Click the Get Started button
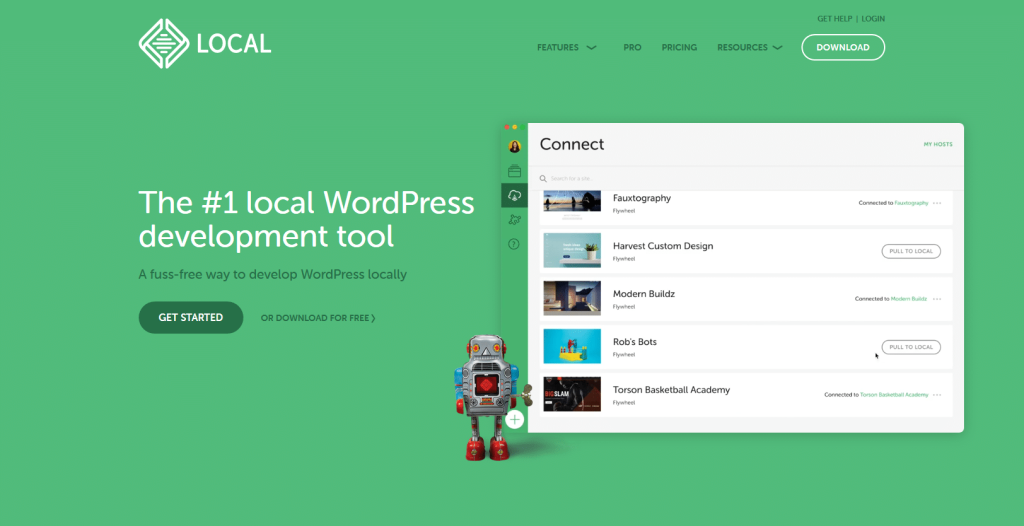1024x526 pixels. pos(191,318)
